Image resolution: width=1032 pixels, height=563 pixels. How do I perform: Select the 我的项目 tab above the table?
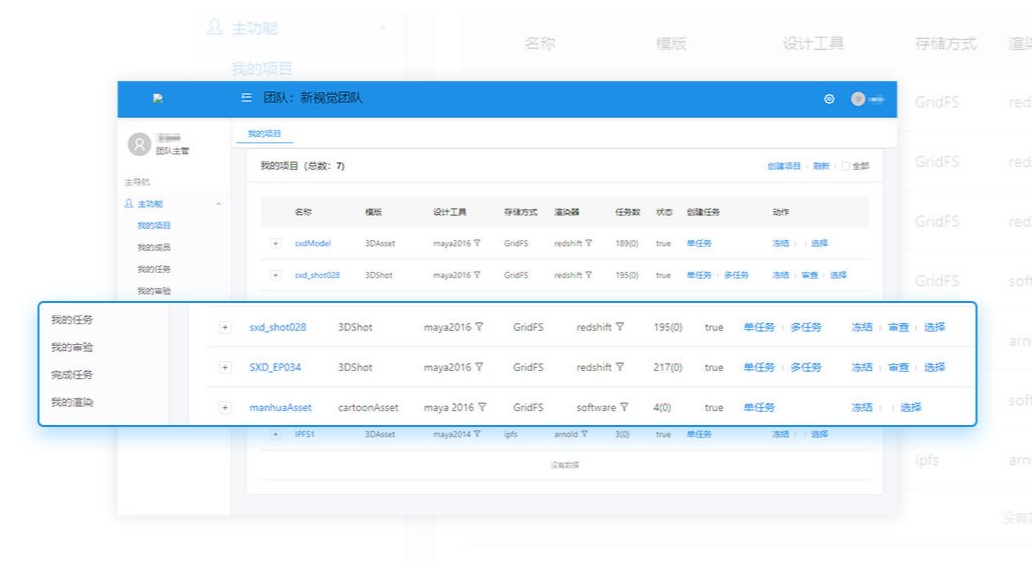click(x=265, y=134)
